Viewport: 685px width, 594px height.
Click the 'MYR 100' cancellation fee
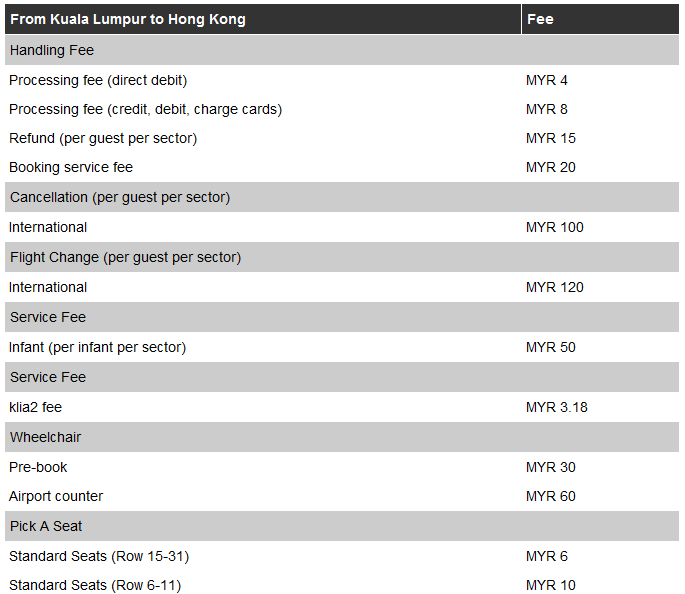554,227
